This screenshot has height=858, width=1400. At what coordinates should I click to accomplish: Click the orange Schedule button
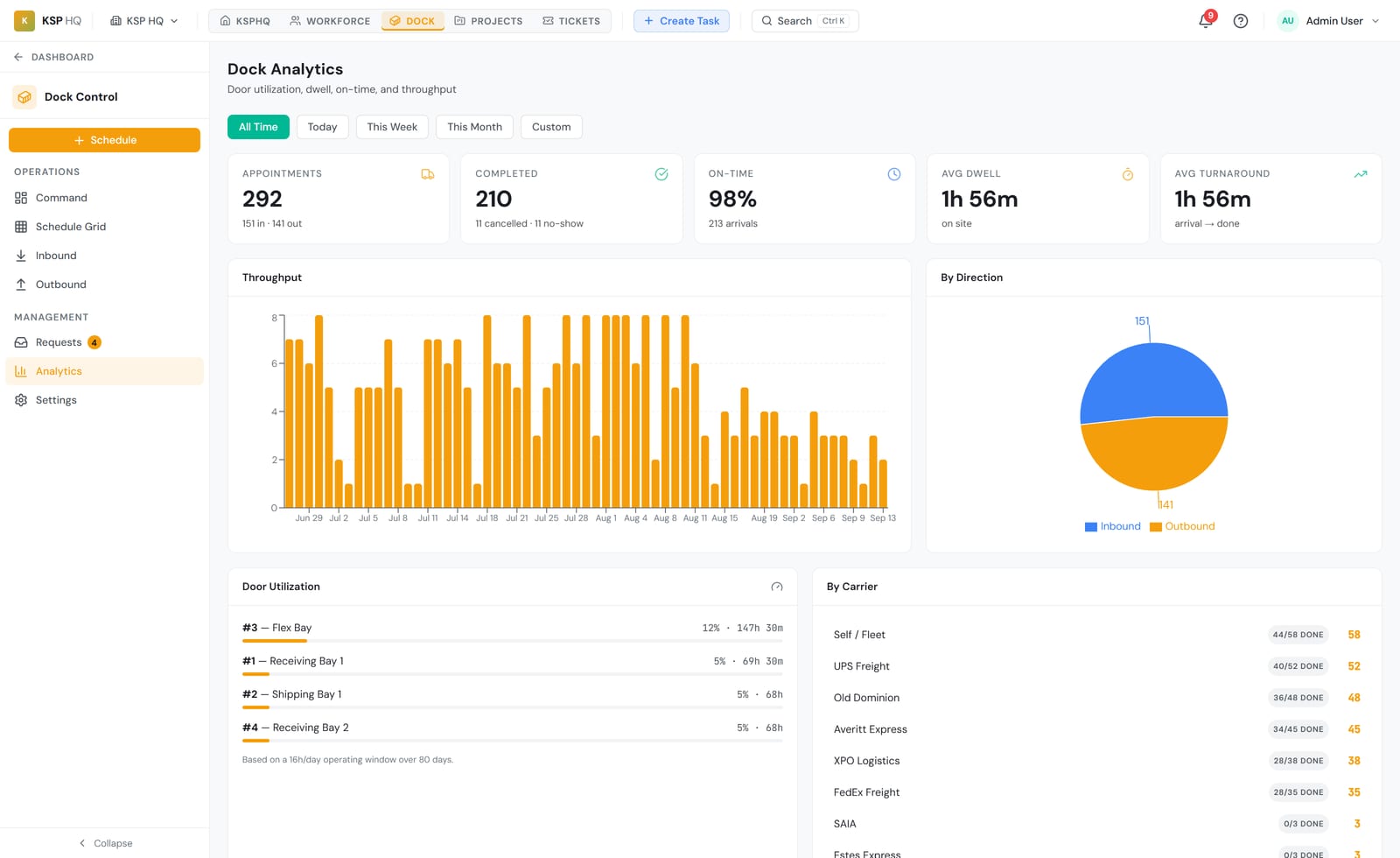104,140
